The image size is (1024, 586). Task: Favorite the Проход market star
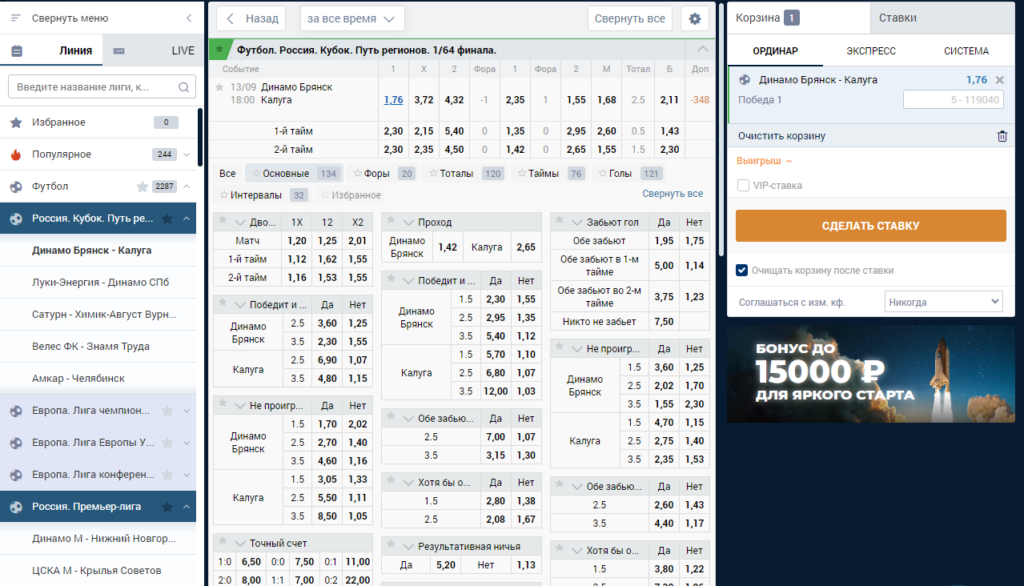[391, 220]
